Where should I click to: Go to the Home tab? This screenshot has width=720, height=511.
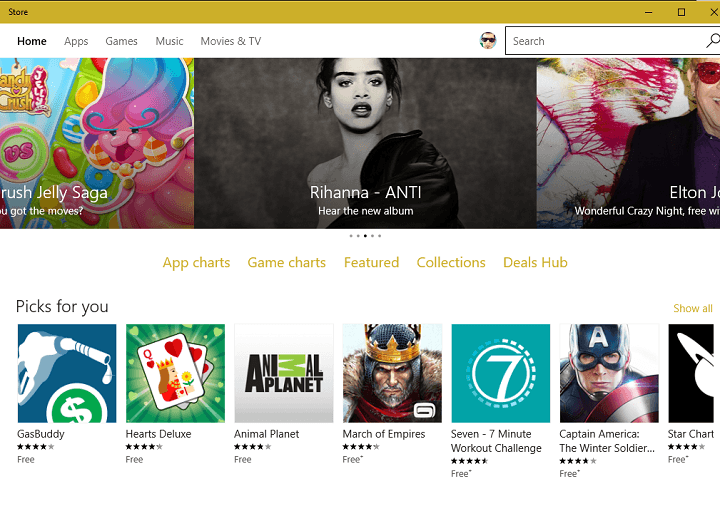(32, 41)
